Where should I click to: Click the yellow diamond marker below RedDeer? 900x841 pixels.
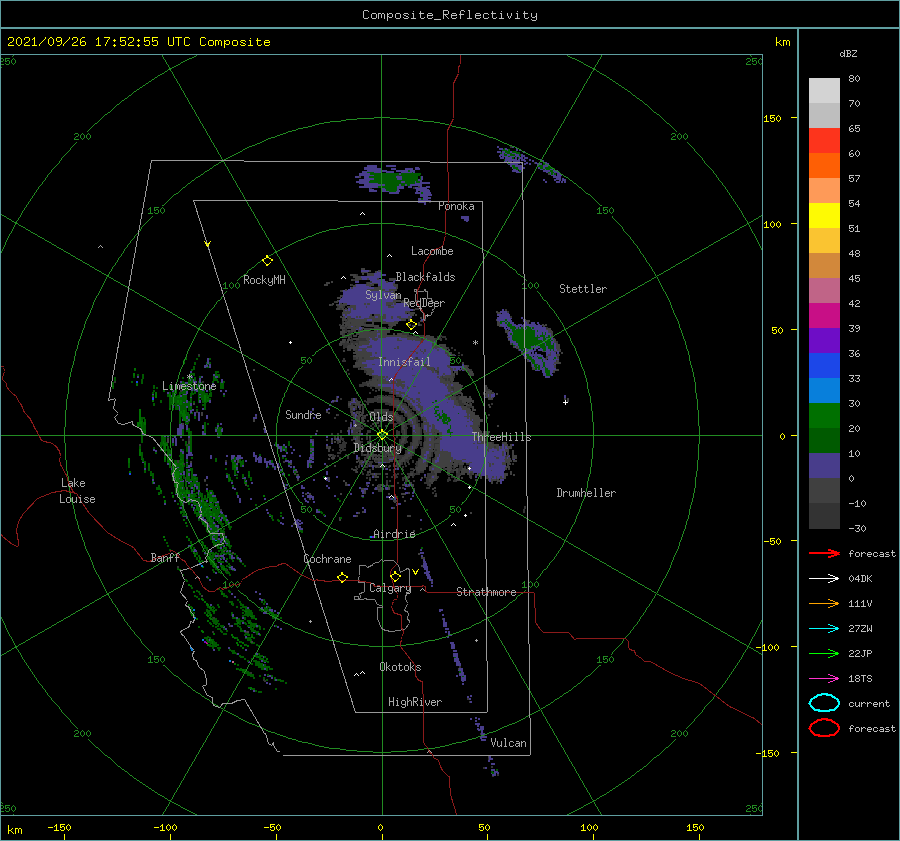point(411,325)
